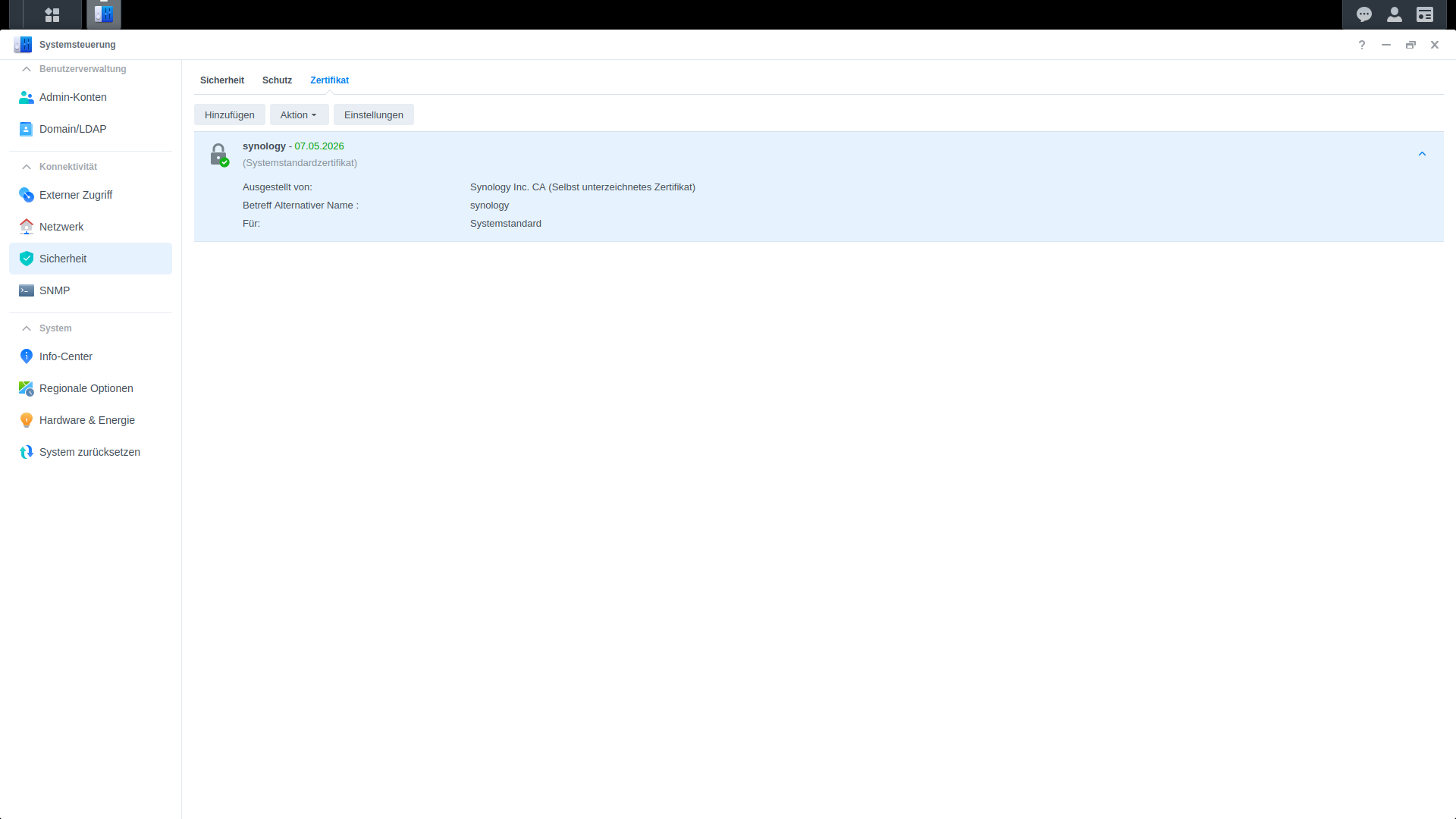Open the main menu grid icon
The width and height of the screenshot is (1456, 819).
pyautogui.click(x=52, y=14)
